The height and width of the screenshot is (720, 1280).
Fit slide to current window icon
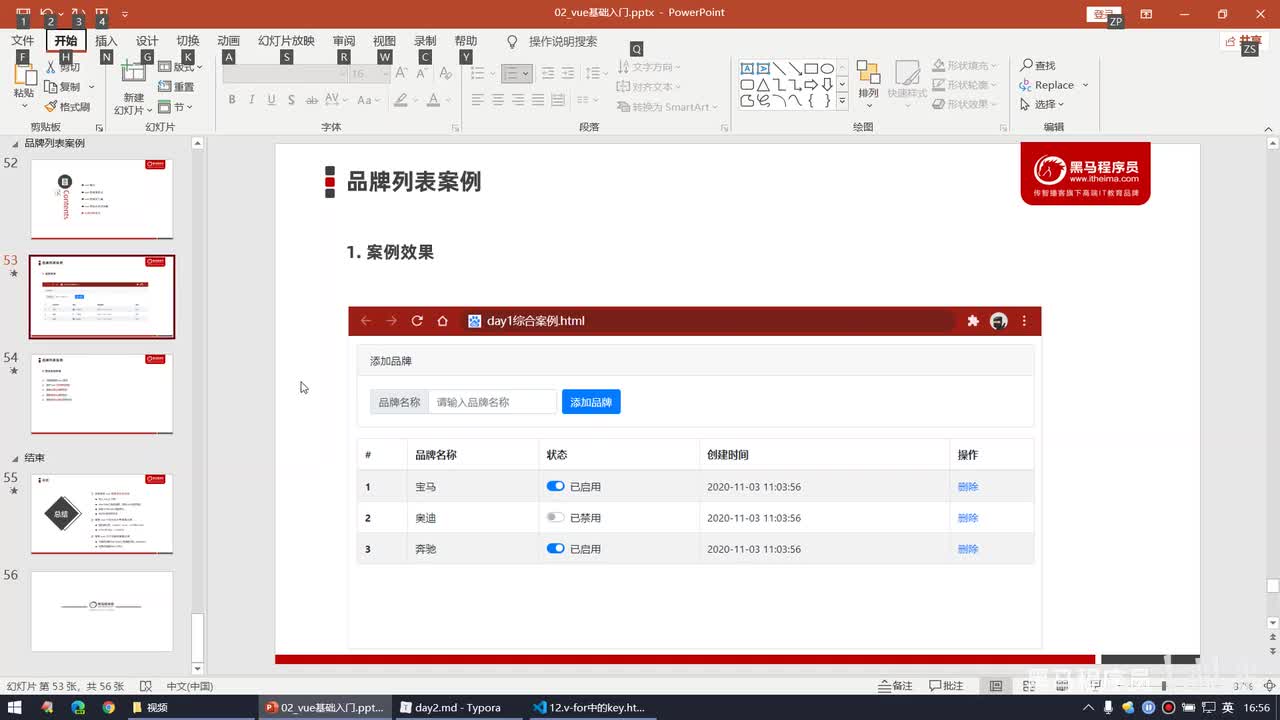coord(1268,686)
